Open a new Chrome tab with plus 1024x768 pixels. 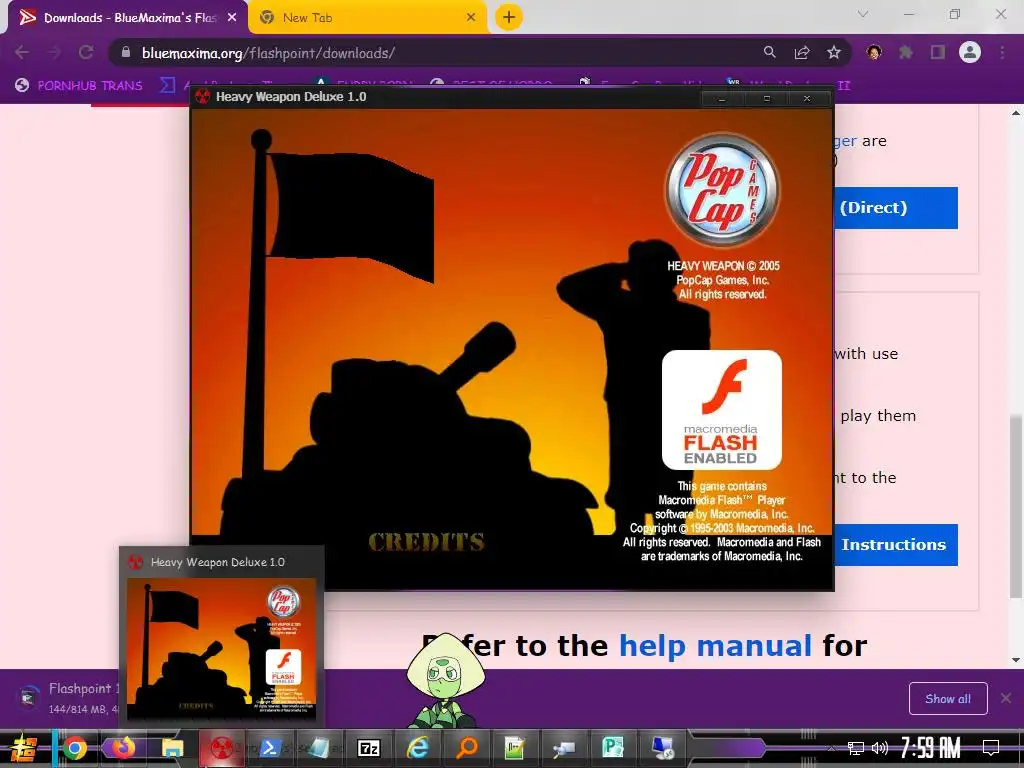tap(509, 17)
